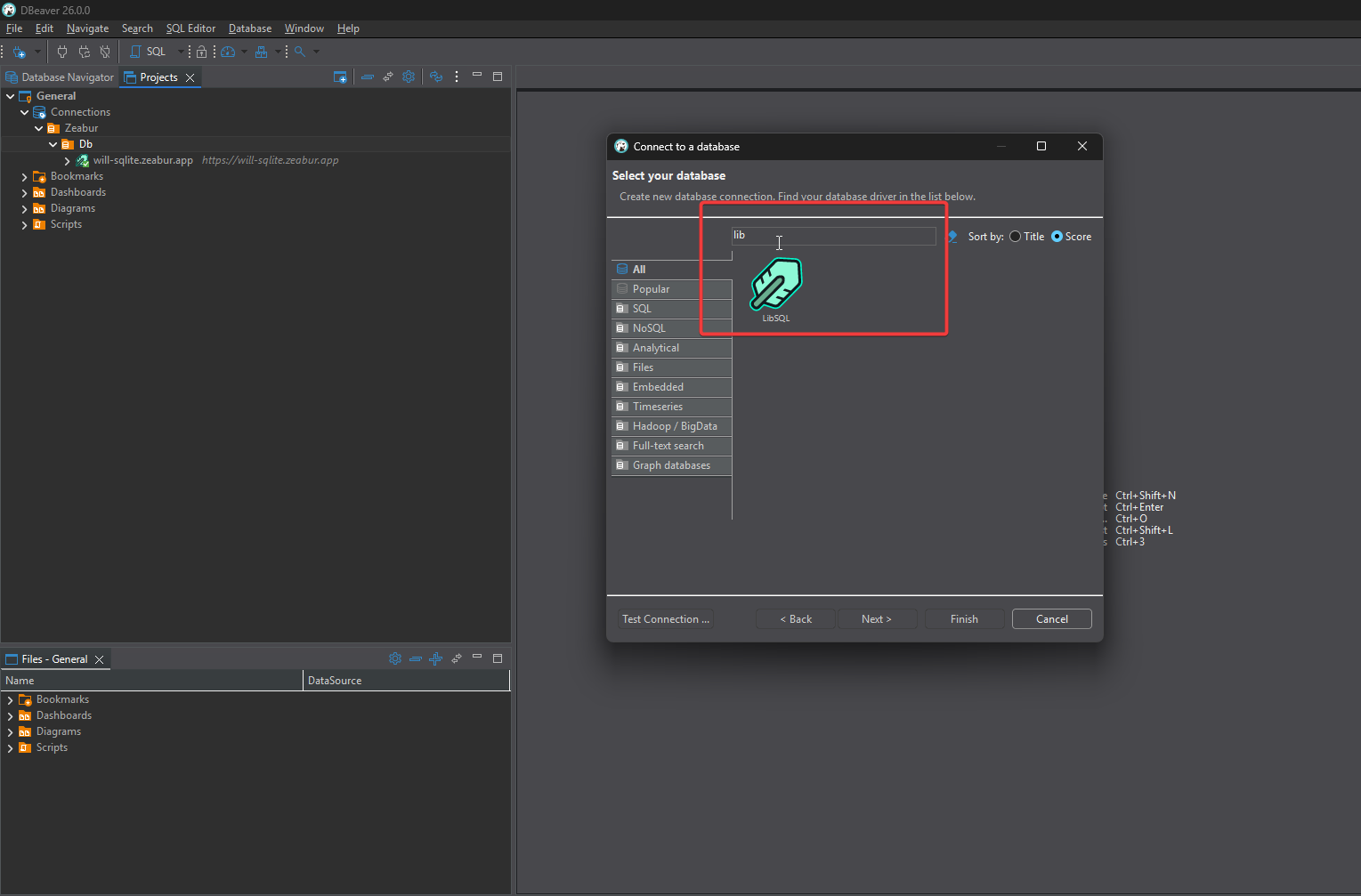Click Collapse All icon in Projects panel
The height and width of the screenshot is (896, 1361).
click(367, 77)
